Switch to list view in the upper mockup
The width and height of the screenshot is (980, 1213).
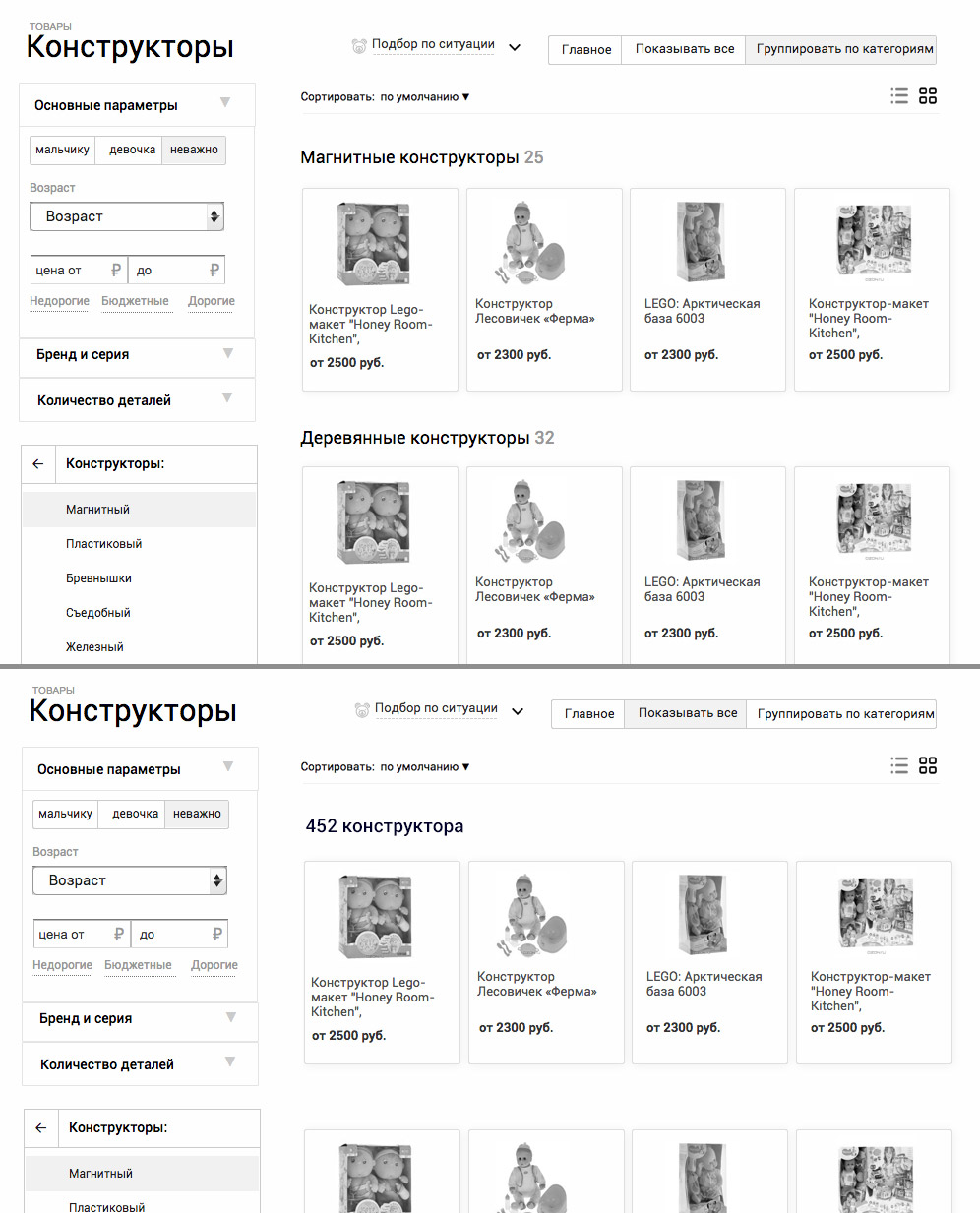(899, 95)
